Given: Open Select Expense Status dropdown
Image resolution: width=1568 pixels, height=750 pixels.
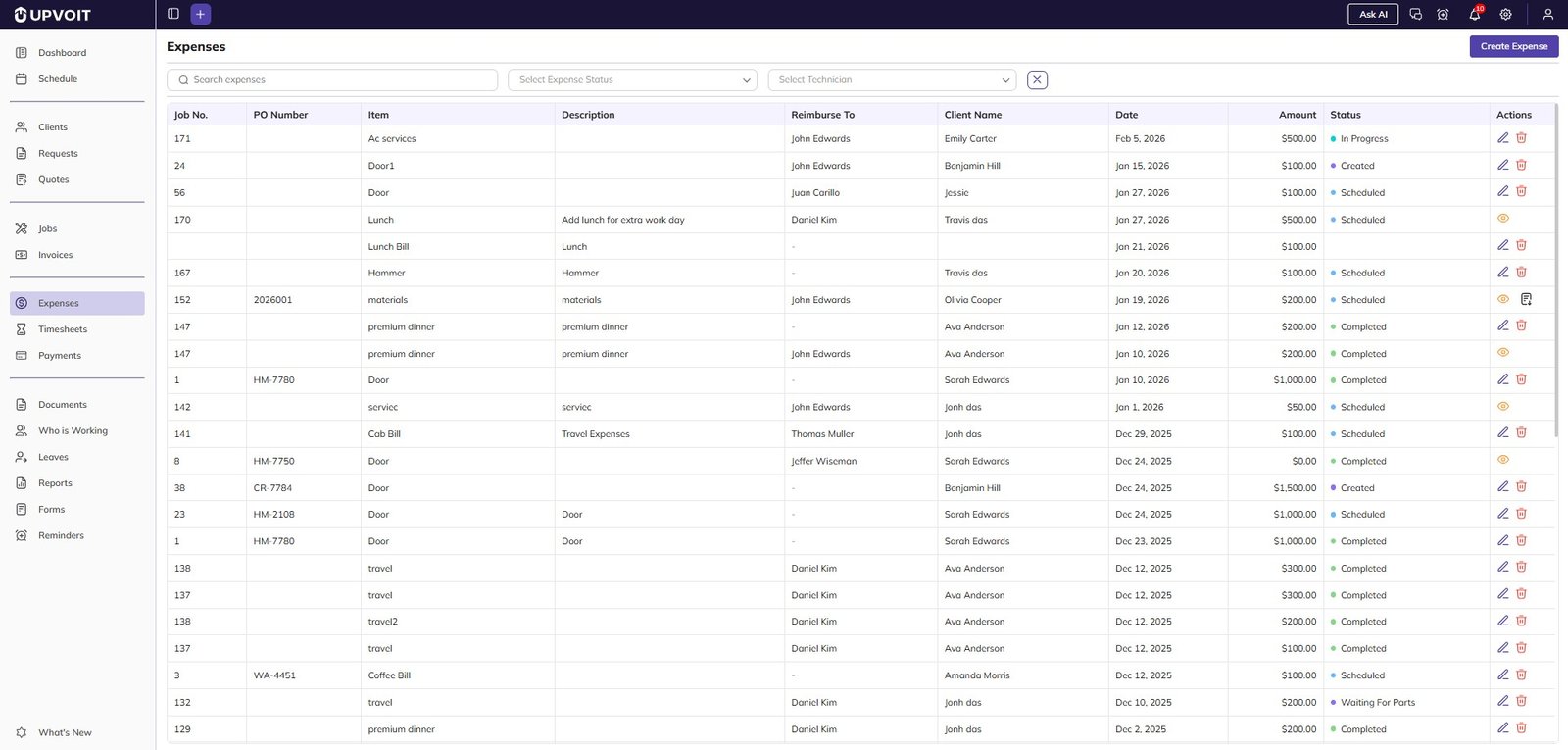Looking at the screenshot, I should pos(632,79).
